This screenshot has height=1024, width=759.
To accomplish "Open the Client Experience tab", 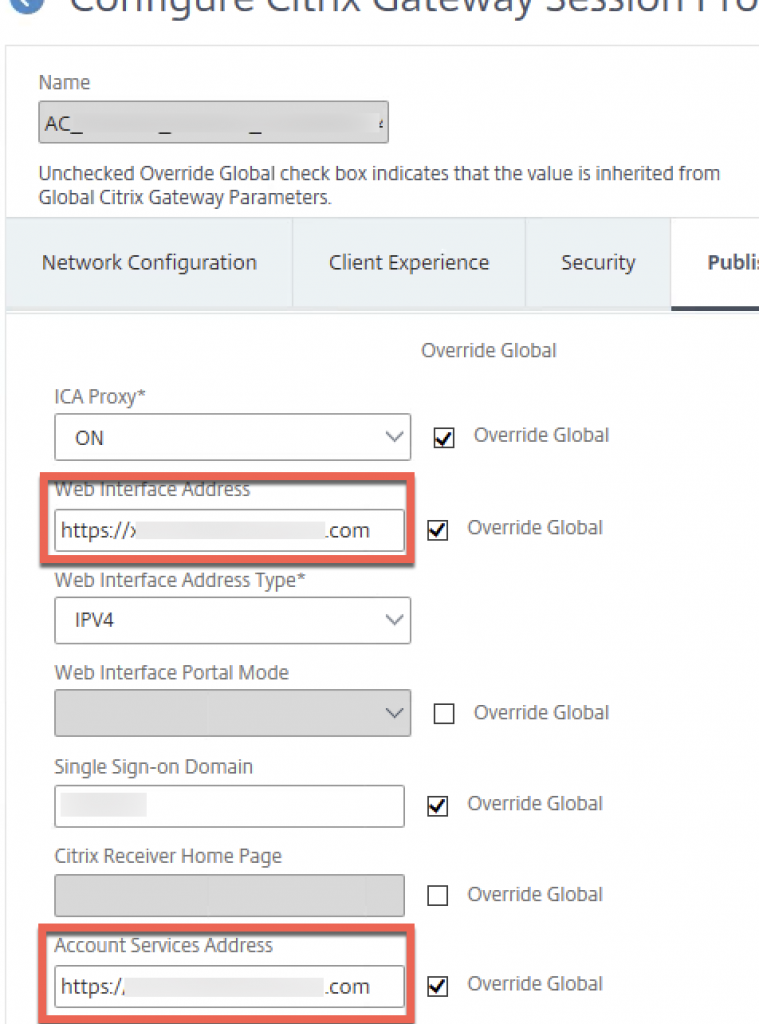I will 408,262.
